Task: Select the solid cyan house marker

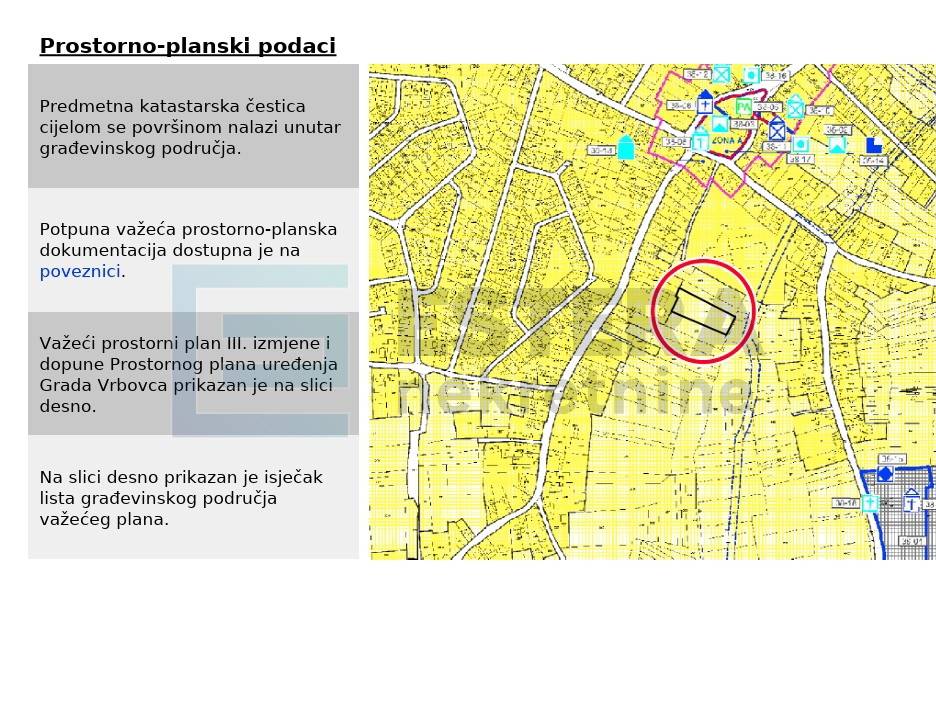Action: click(626, 147)
